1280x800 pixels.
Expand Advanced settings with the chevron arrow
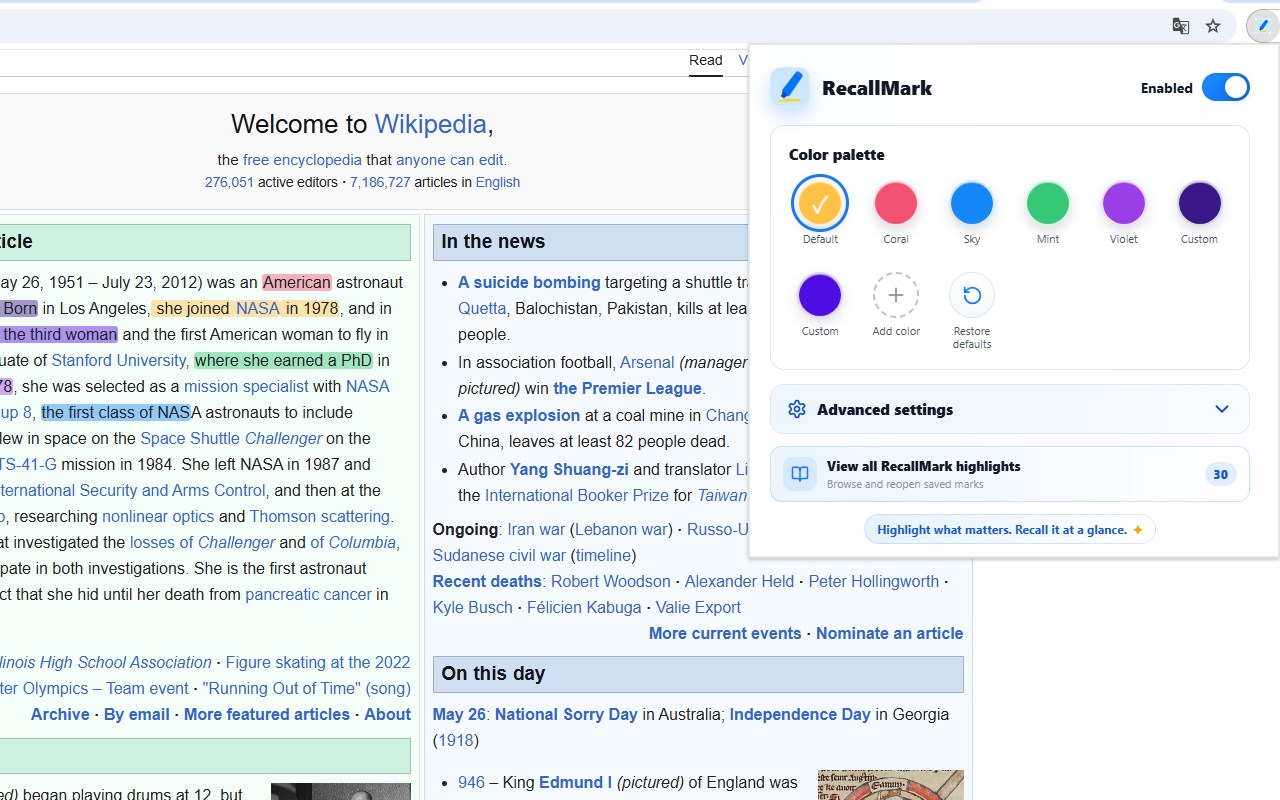[x=1222, y=409]
